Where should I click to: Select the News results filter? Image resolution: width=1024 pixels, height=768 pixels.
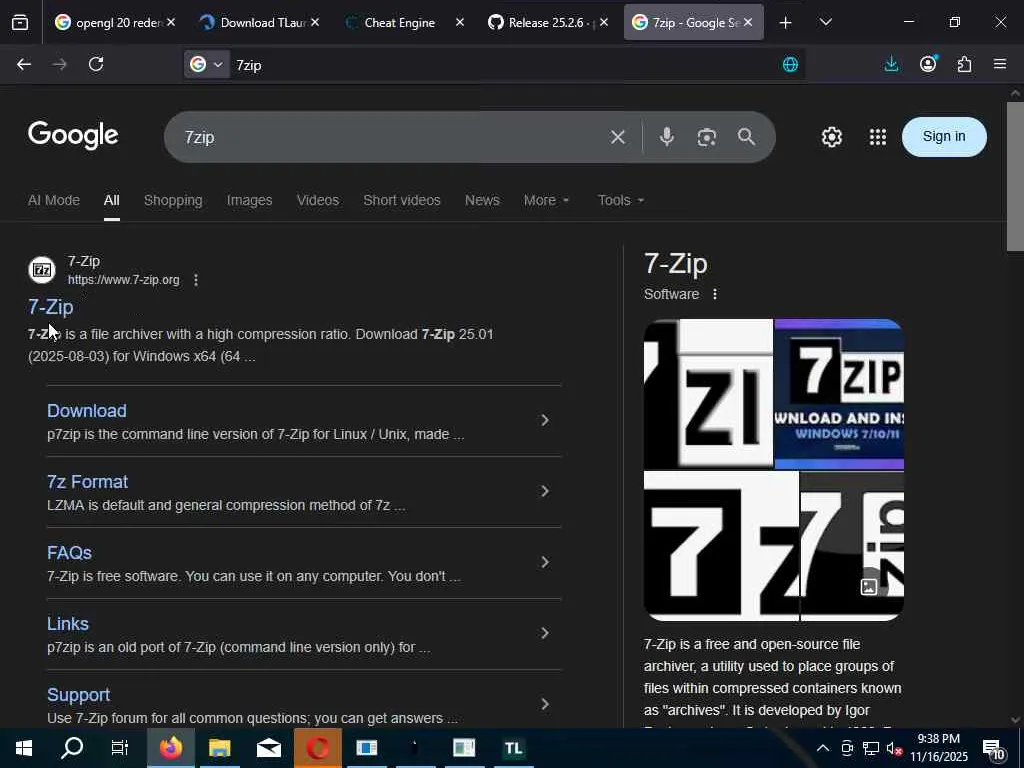click(482, 200)
